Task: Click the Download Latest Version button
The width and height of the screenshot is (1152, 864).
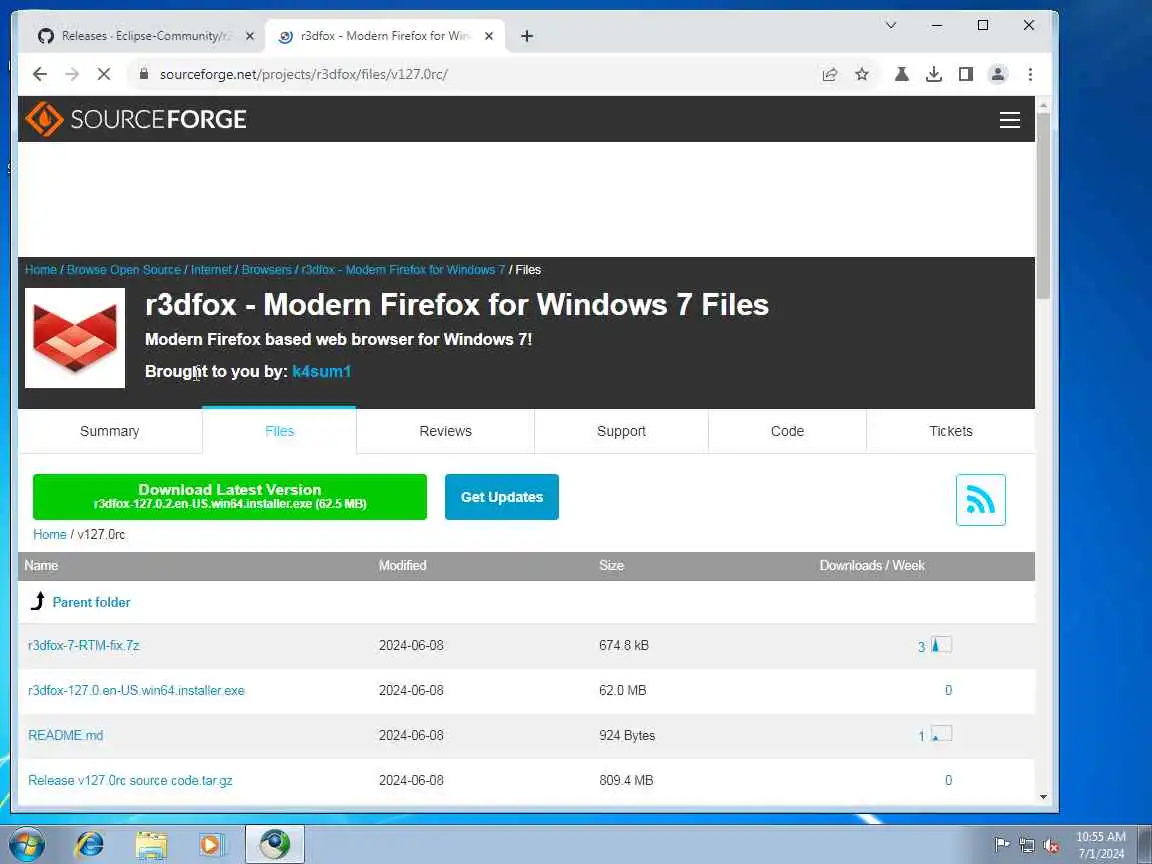Action: point(230,497)
